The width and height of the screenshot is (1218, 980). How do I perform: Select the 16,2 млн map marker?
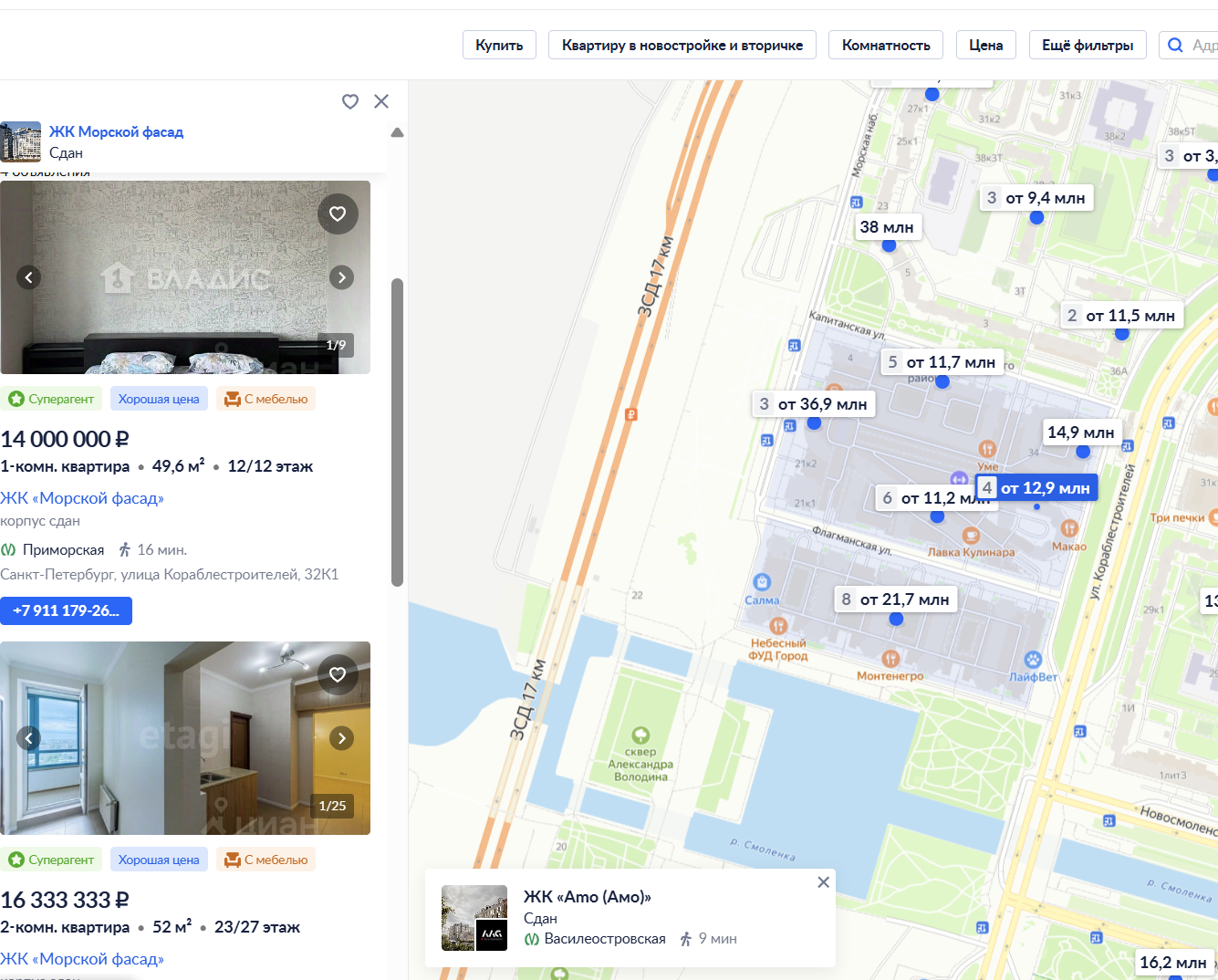[1173, 963]
